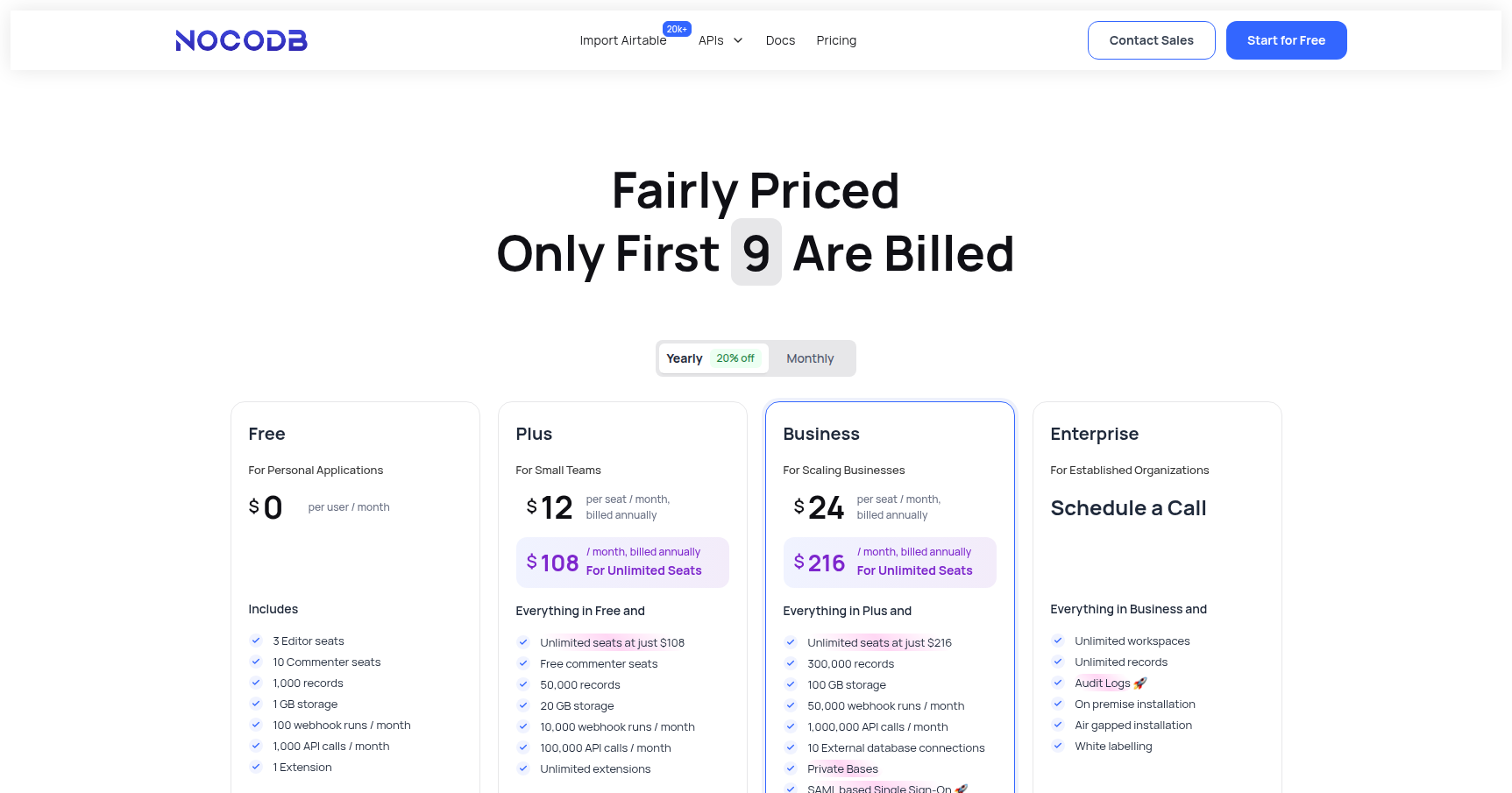Screen dimensions: 1512x793
Task: Click Schedule a Call in Enterprise plan
Action: (x=1128, y=508)
